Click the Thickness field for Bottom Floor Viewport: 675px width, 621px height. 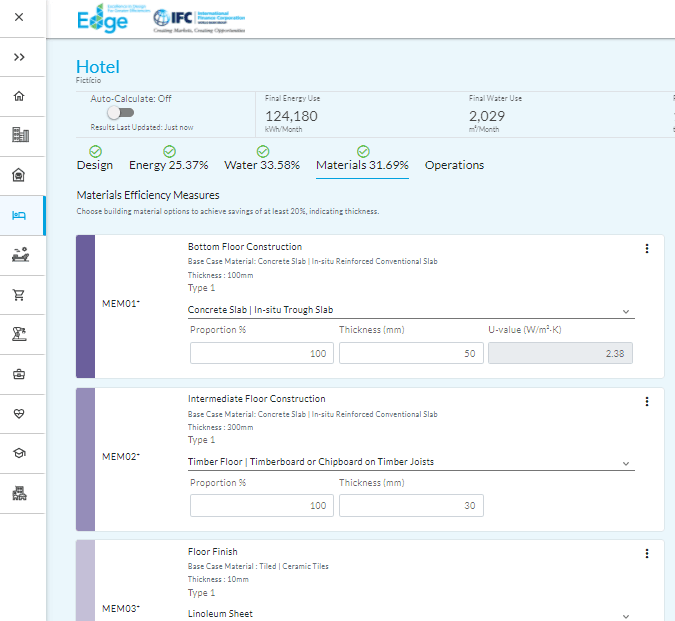point(411,353)
